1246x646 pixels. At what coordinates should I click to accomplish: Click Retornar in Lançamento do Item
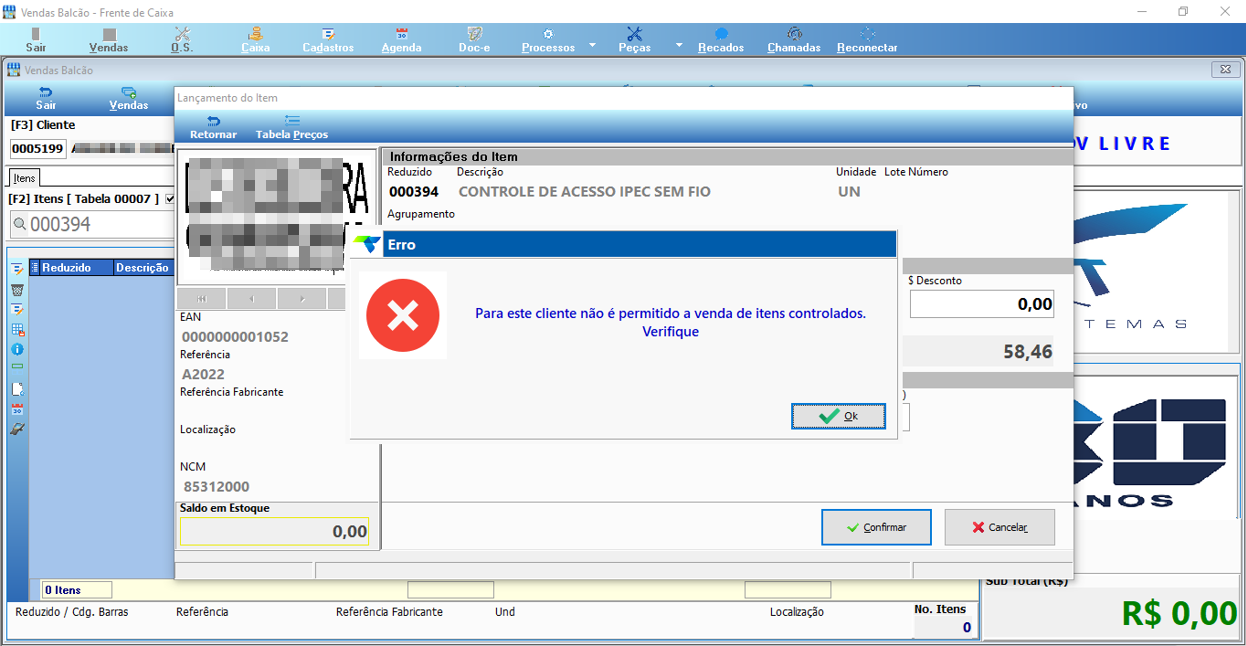pyautogui.click(x=213, y=127)
